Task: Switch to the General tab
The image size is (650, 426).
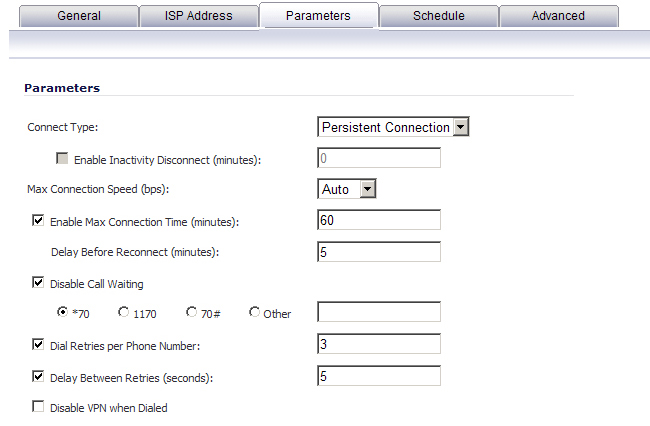Action: (79, 16)
